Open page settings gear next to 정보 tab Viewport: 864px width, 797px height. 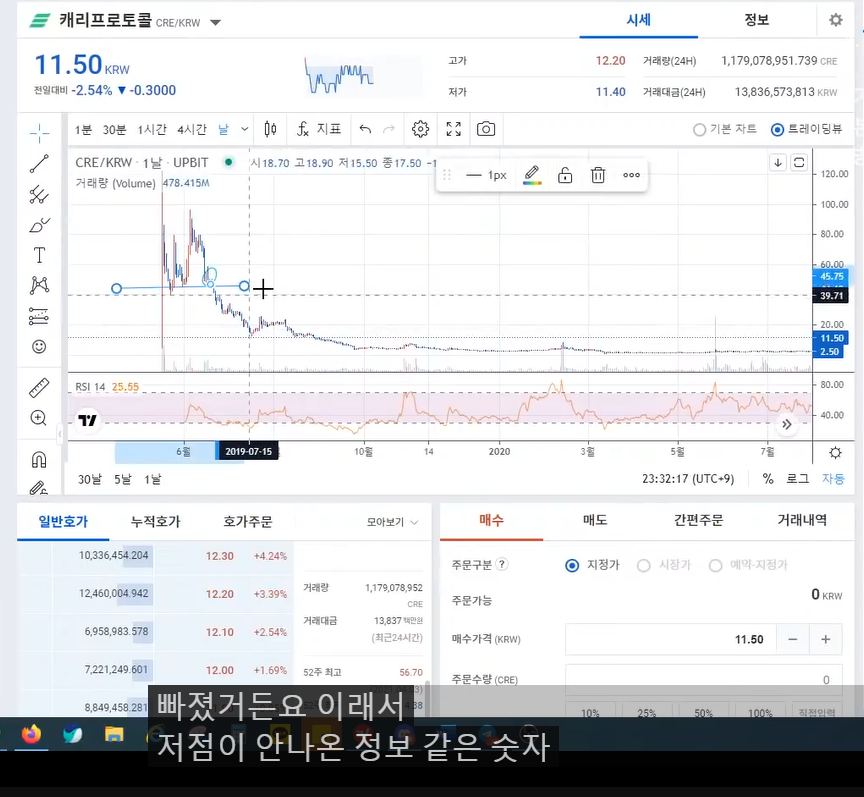click(x=836, y=20)
